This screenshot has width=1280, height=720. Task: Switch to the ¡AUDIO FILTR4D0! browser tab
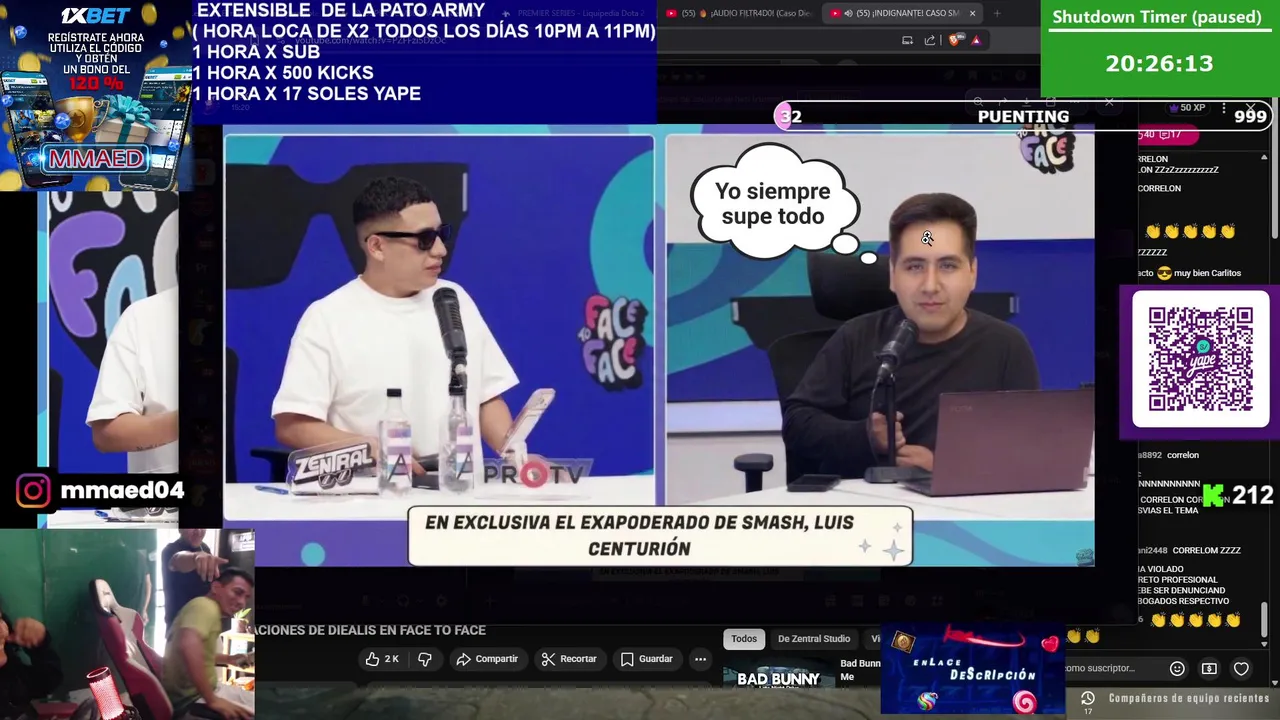tap(739, 13)
